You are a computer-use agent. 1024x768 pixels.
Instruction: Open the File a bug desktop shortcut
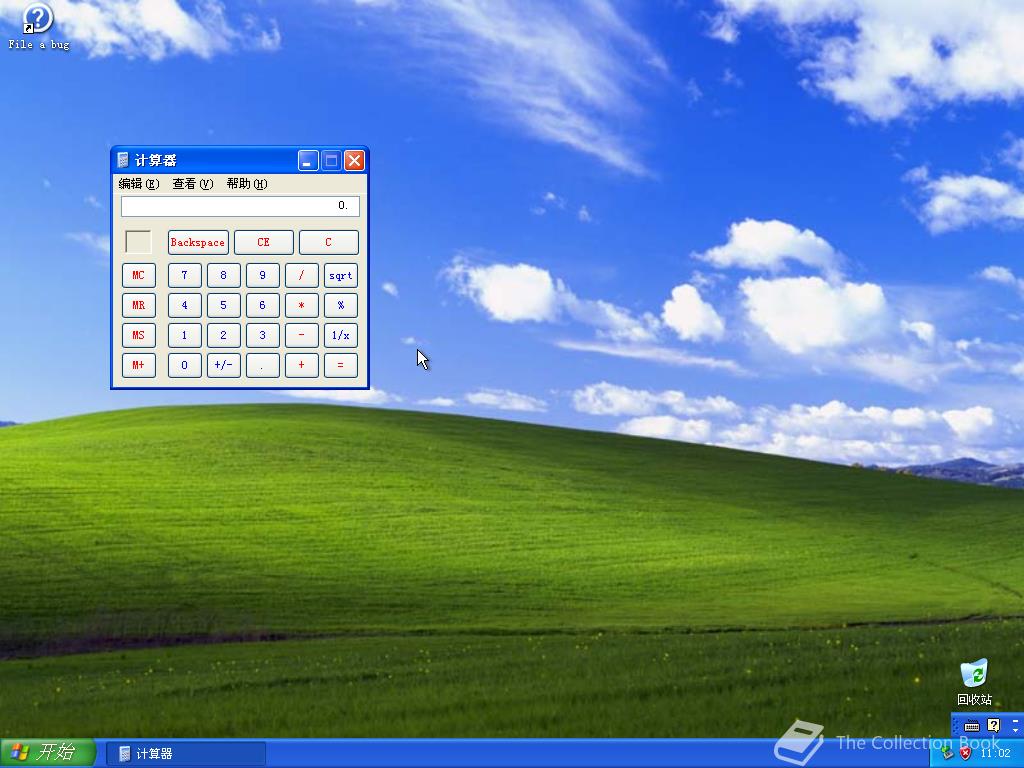[38, 26]
